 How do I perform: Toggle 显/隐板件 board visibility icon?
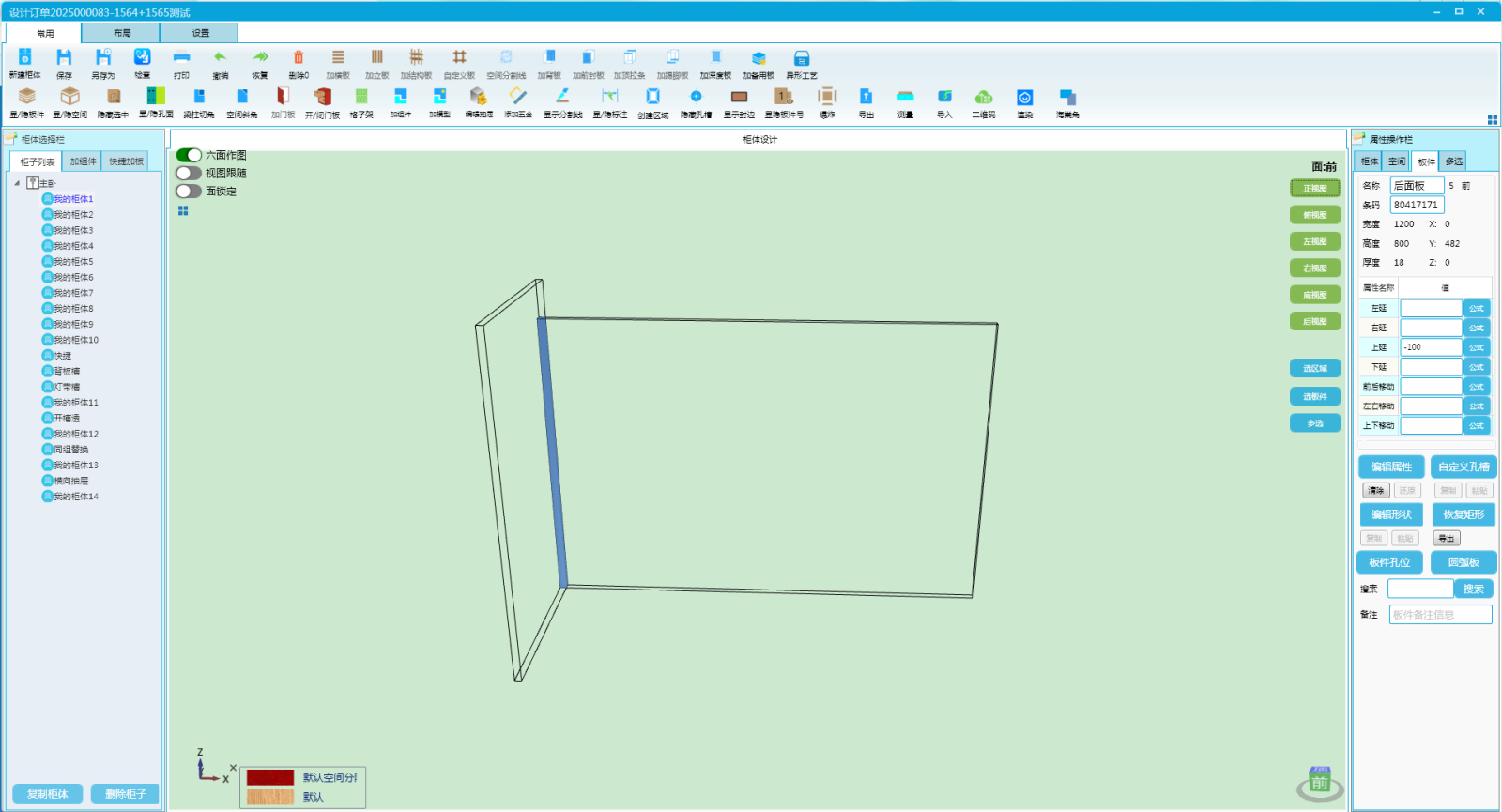coord(27,97)
